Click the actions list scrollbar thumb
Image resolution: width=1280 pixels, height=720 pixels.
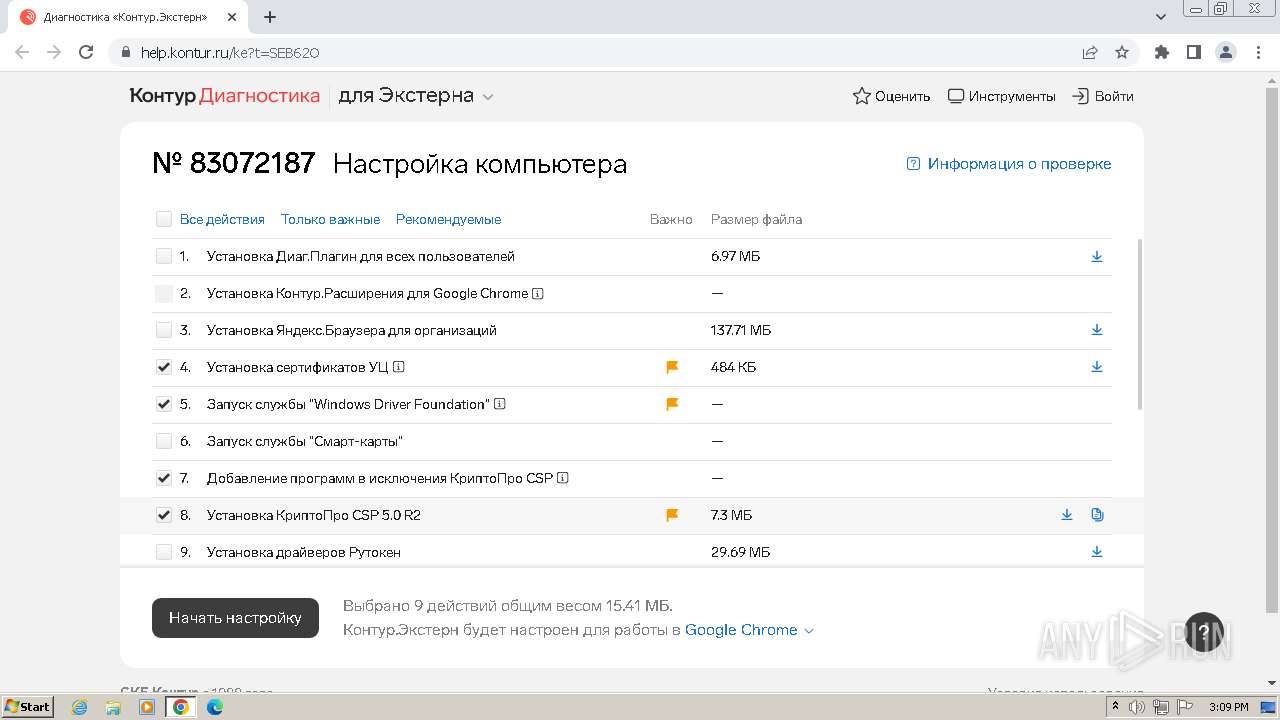point(1140,324)
